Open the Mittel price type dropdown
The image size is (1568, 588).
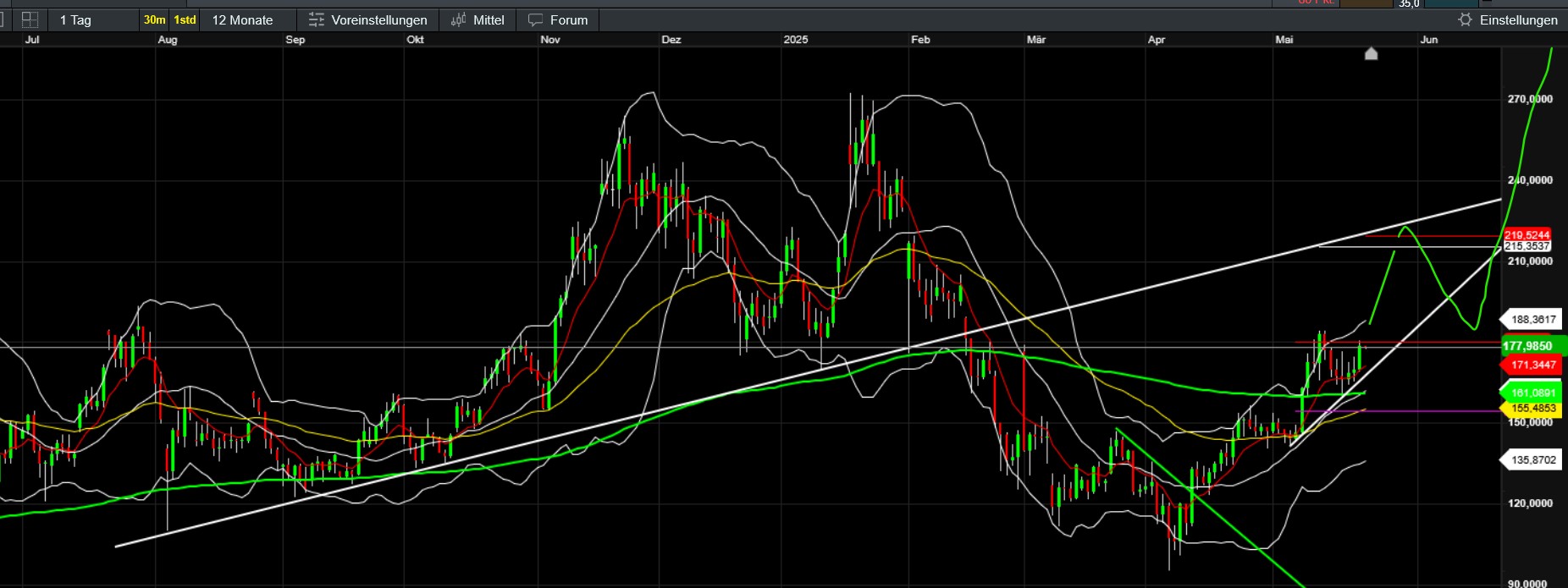tap(489, 19)
